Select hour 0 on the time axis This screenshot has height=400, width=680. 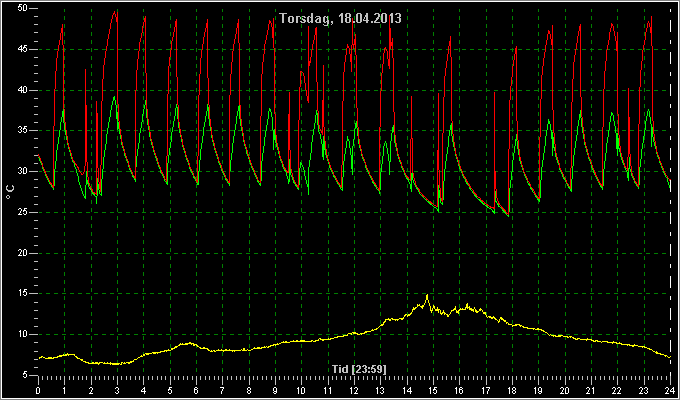point(38,390)
